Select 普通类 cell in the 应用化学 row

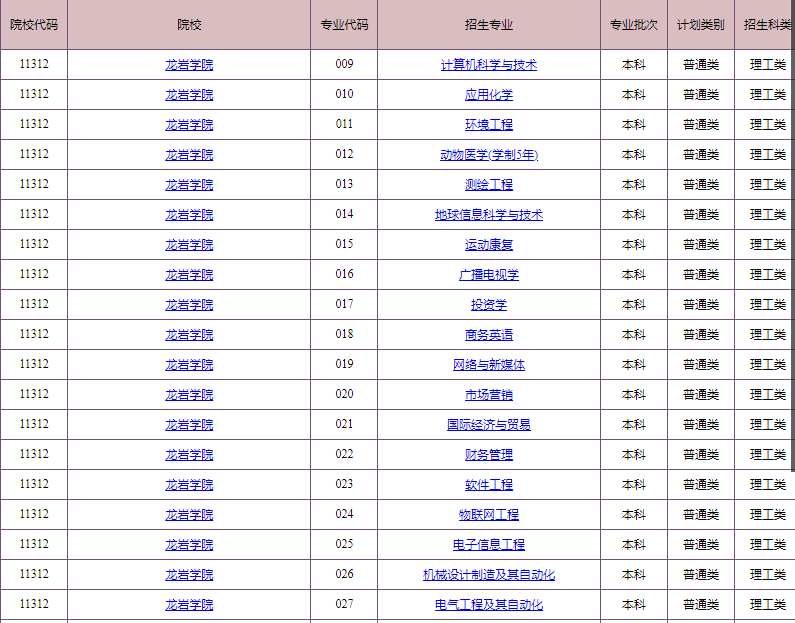pyautogui.click(x=701, y=95)
